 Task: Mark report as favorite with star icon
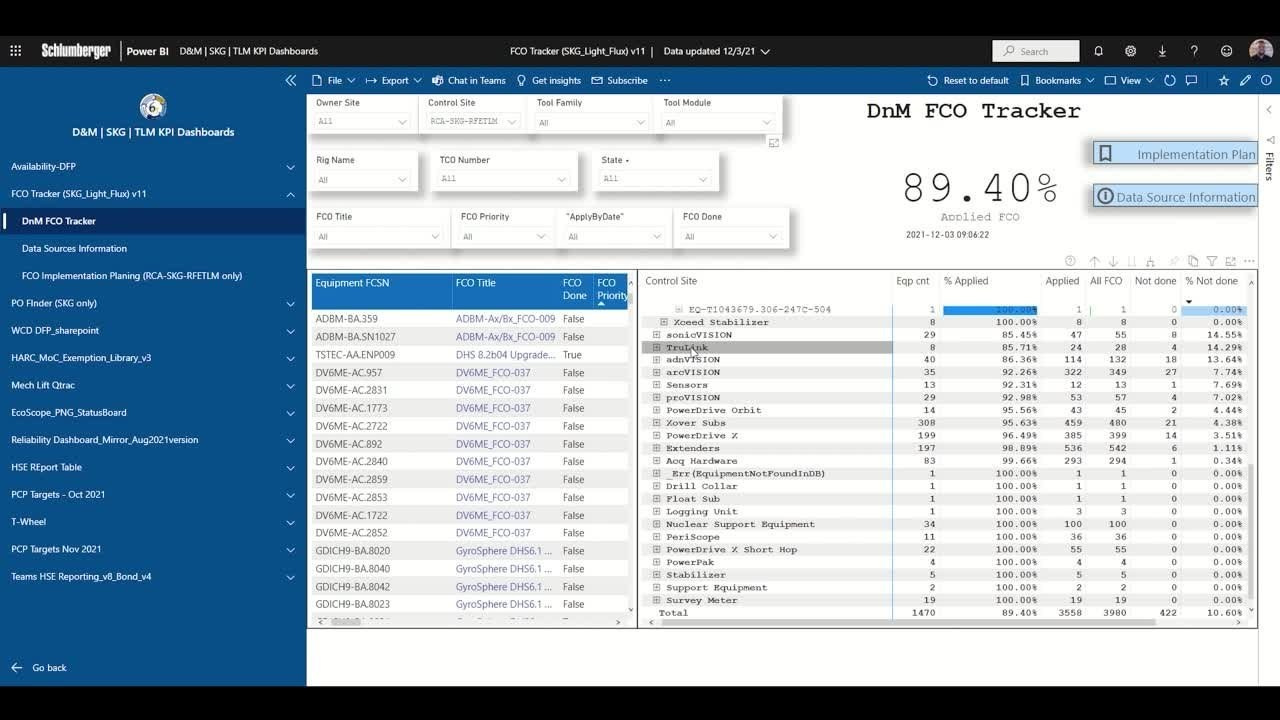[x=1224, y=80]
